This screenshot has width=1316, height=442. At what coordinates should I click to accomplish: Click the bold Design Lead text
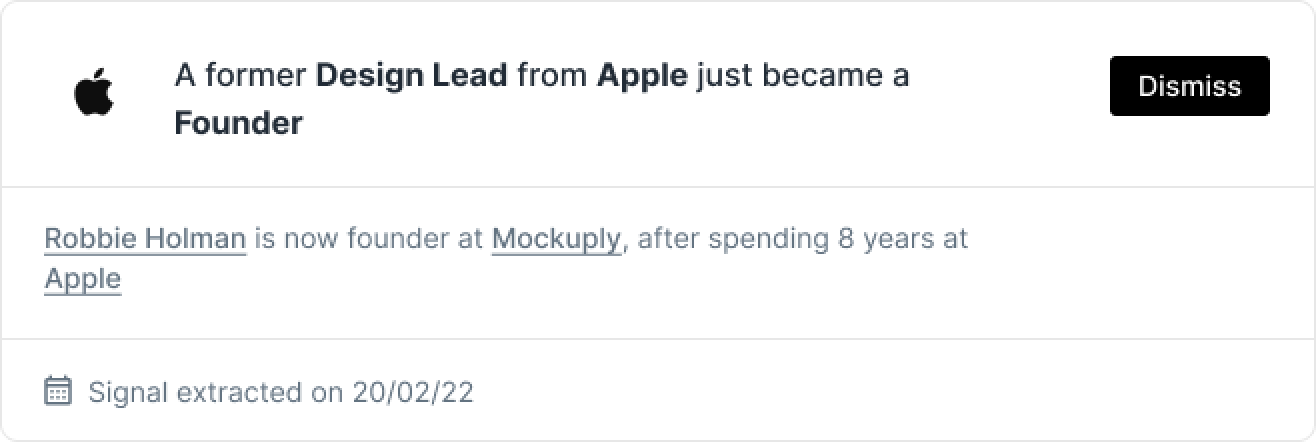coord(411,75)
